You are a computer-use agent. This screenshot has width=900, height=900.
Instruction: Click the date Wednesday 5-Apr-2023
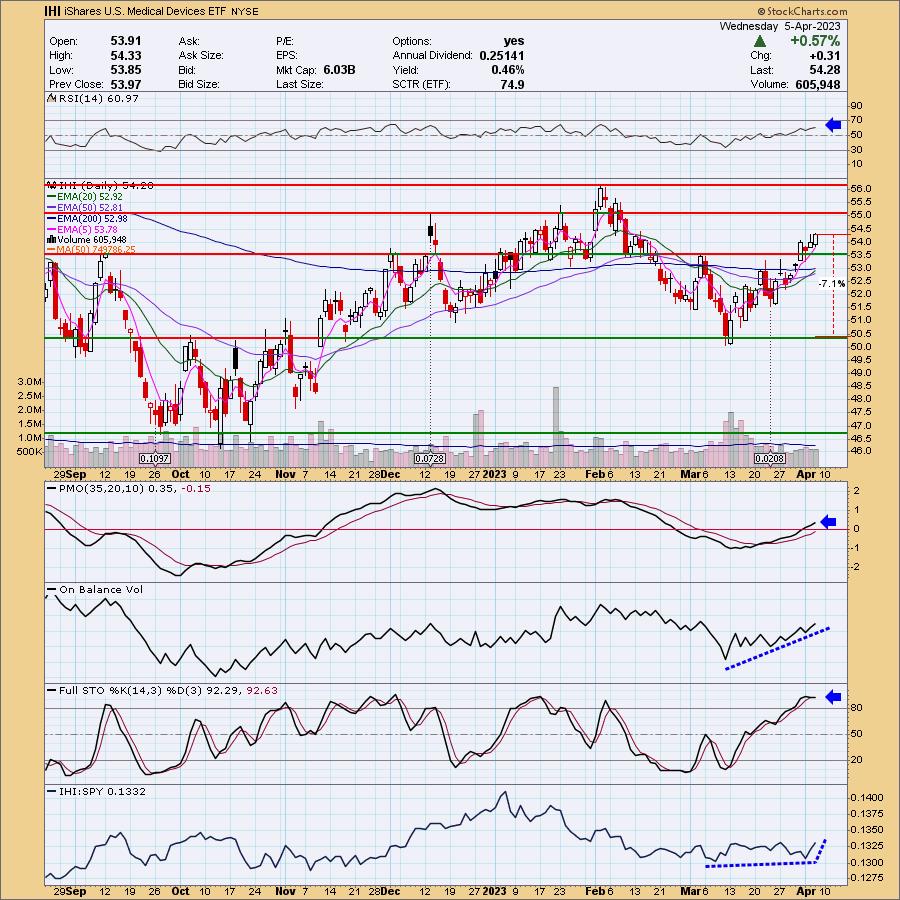779,26
